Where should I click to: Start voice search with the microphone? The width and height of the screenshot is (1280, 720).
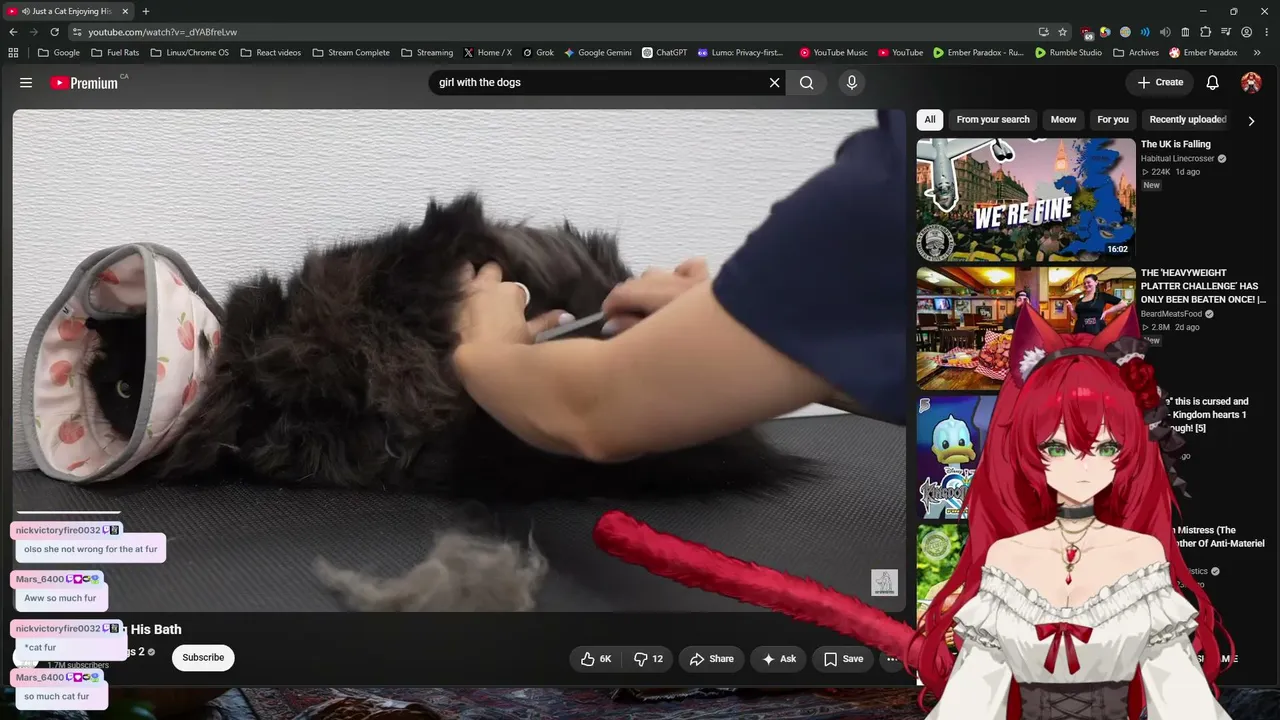(852, 83)
